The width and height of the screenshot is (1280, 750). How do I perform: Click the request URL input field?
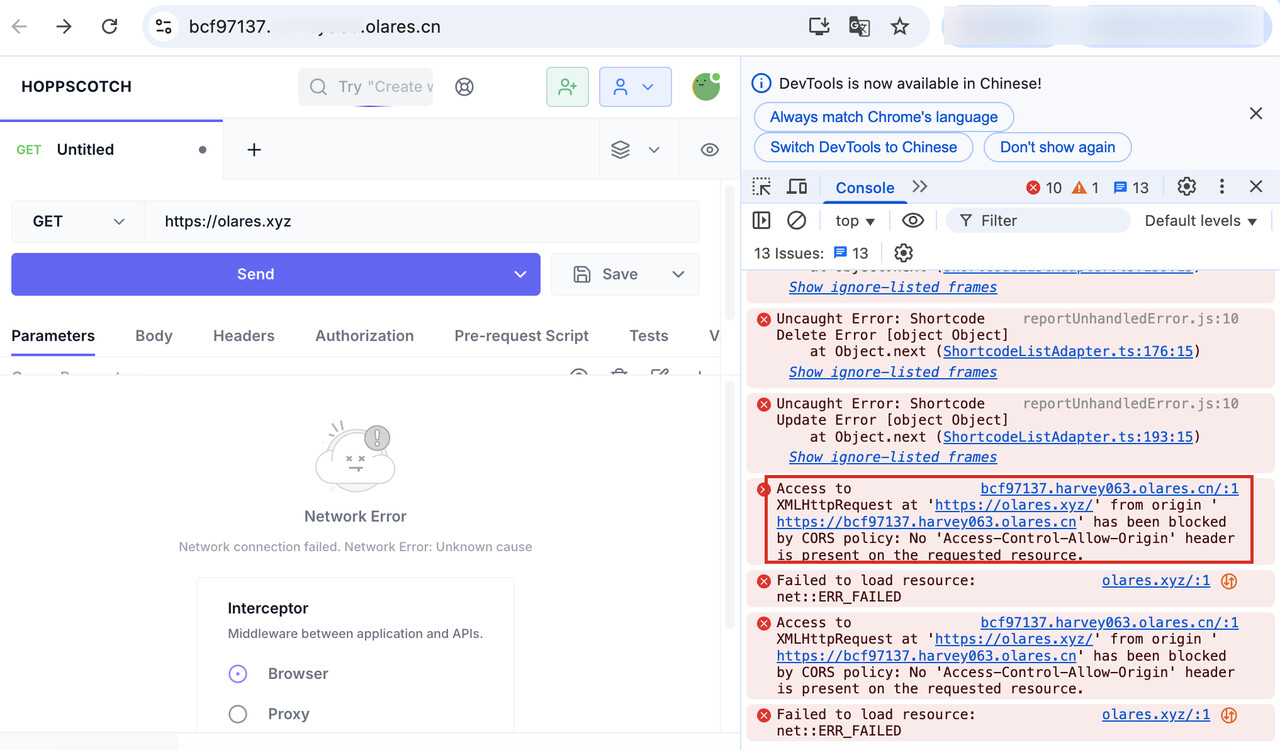[x=422, y=221]
